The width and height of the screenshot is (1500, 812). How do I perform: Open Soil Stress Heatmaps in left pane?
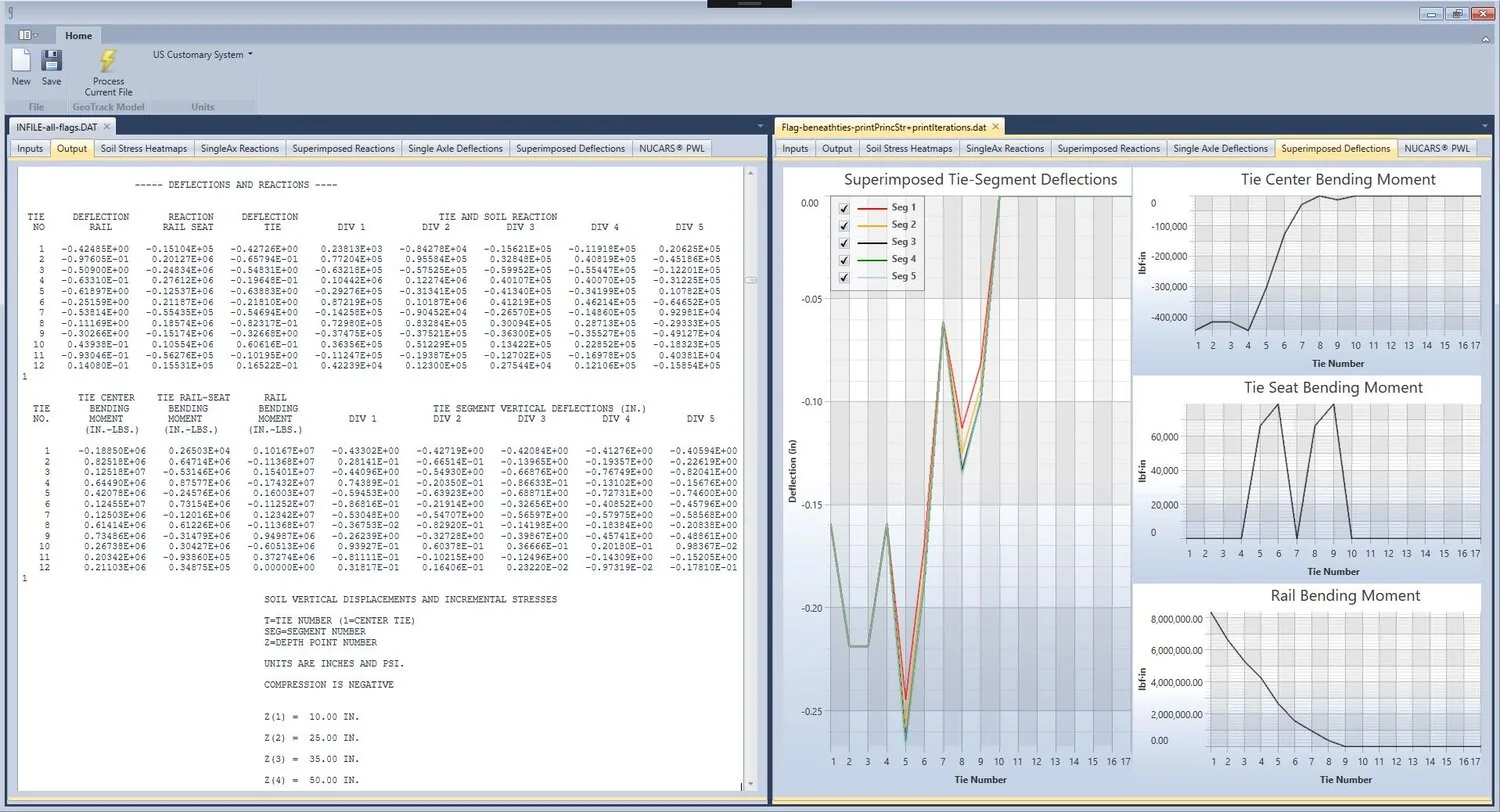coord(143,149)
